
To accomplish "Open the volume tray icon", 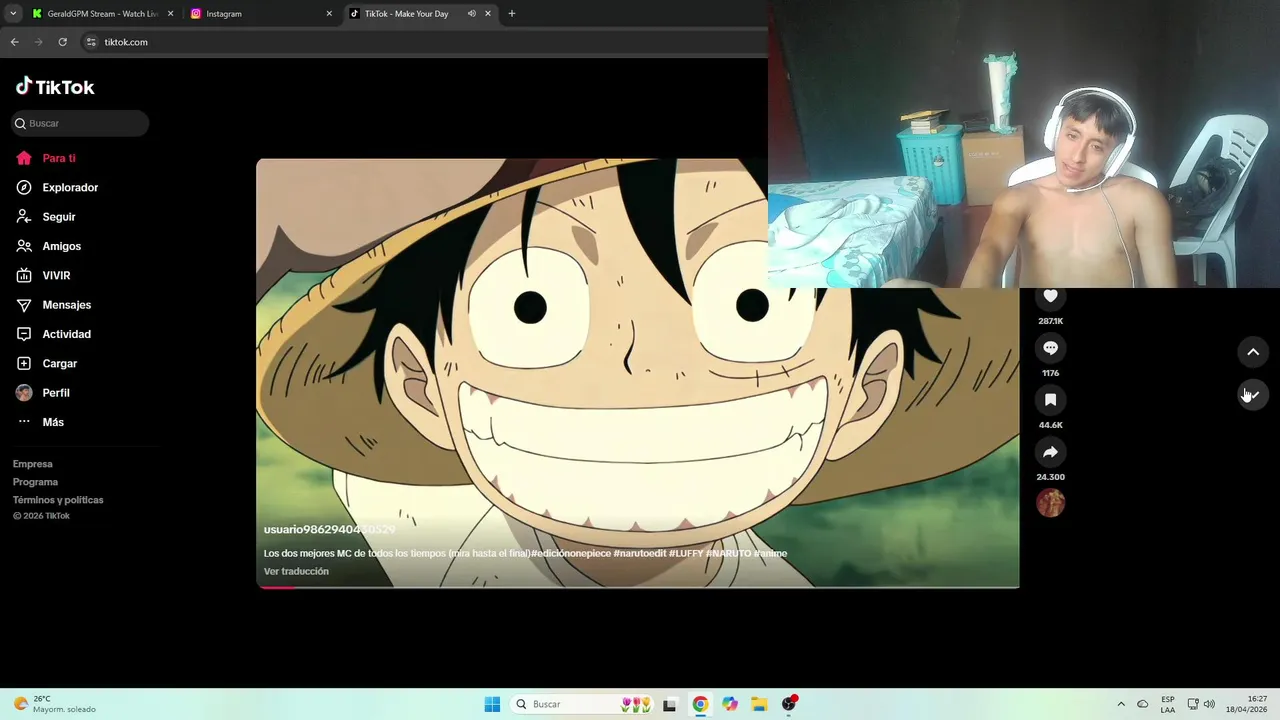I will pyautogui.click(x=1209, y=704).
